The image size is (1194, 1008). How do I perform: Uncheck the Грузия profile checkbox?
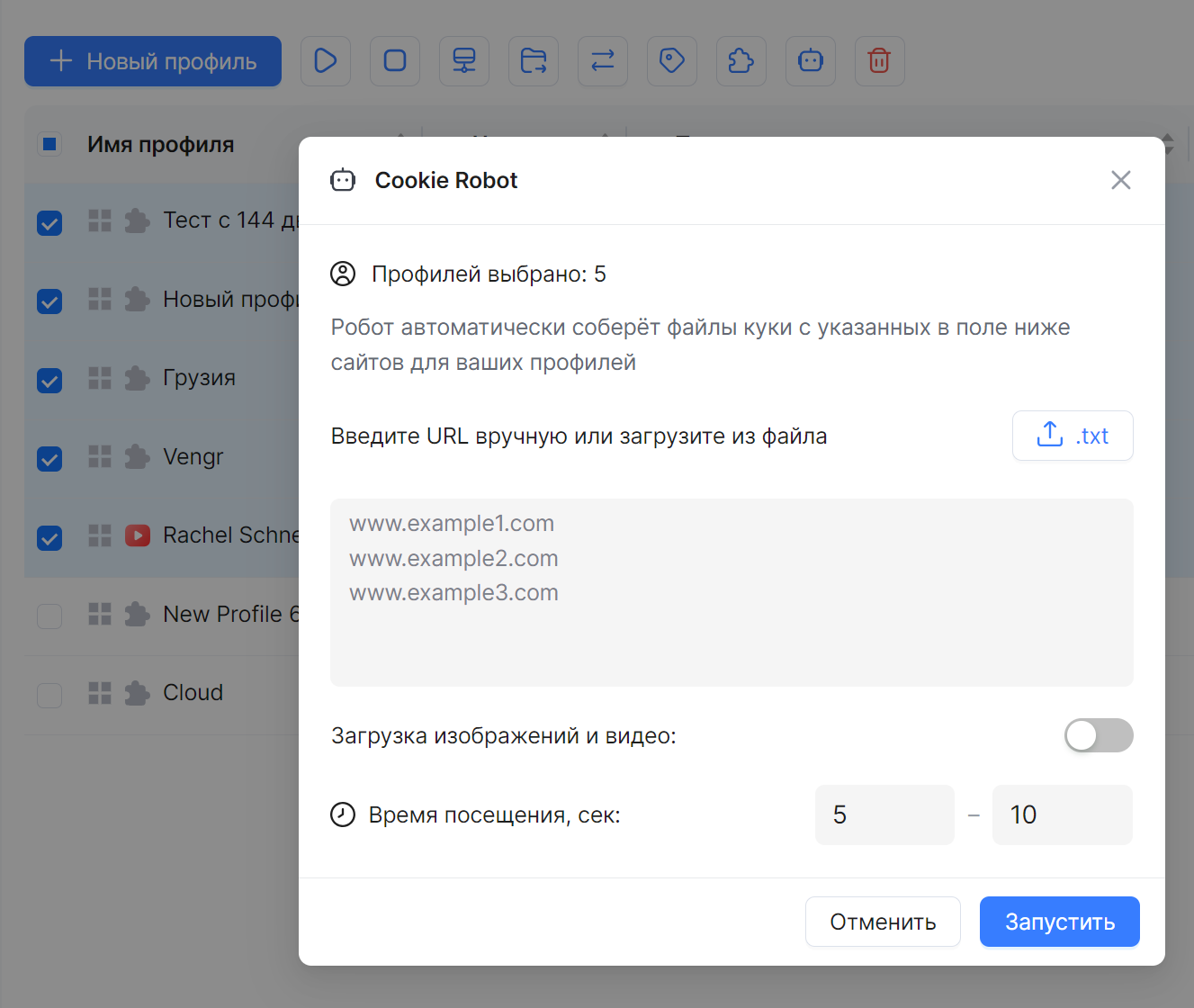coord(49,380)
